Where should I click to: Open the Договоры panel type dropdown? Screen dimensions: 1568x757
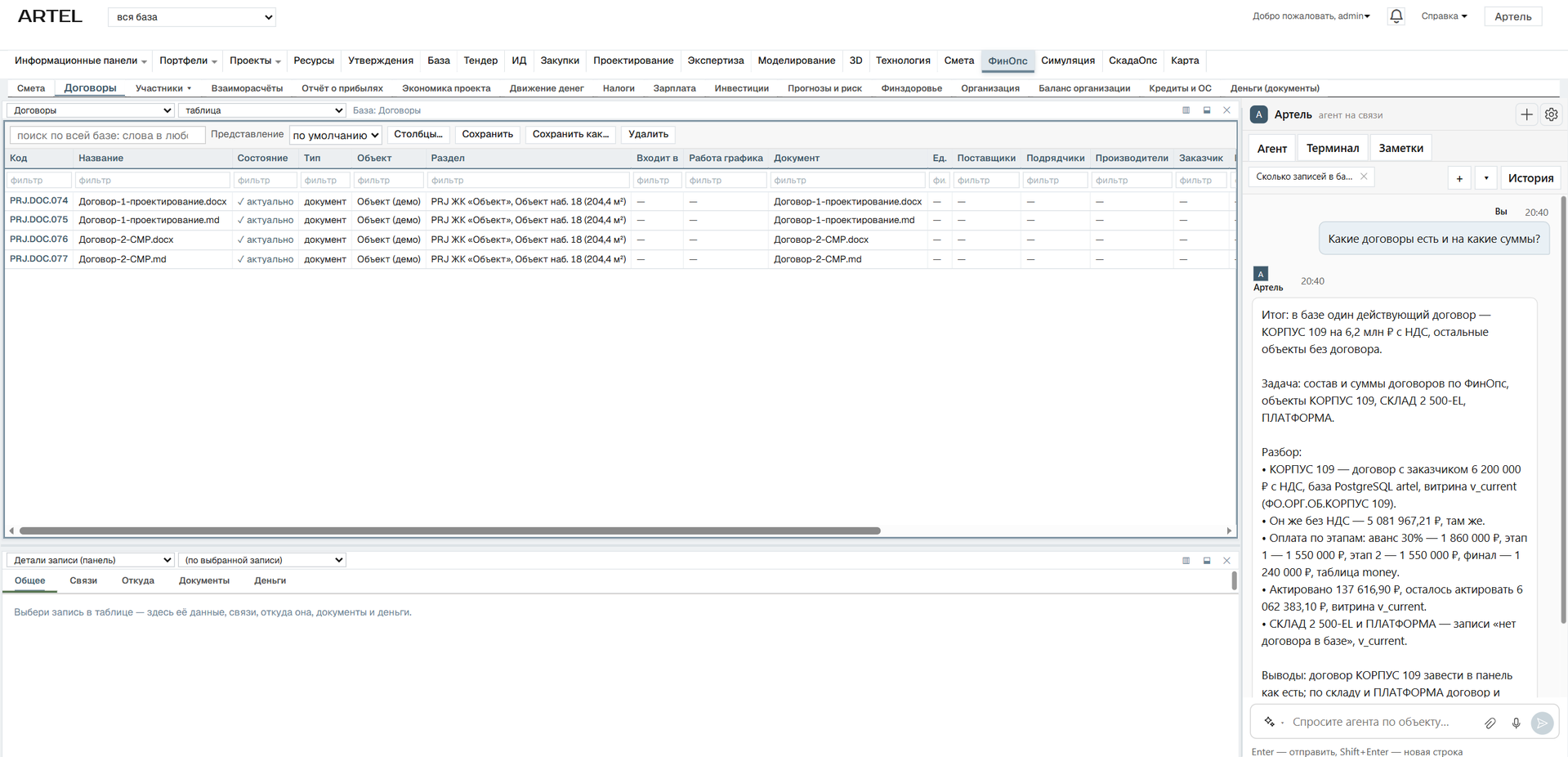pos(91,110)
